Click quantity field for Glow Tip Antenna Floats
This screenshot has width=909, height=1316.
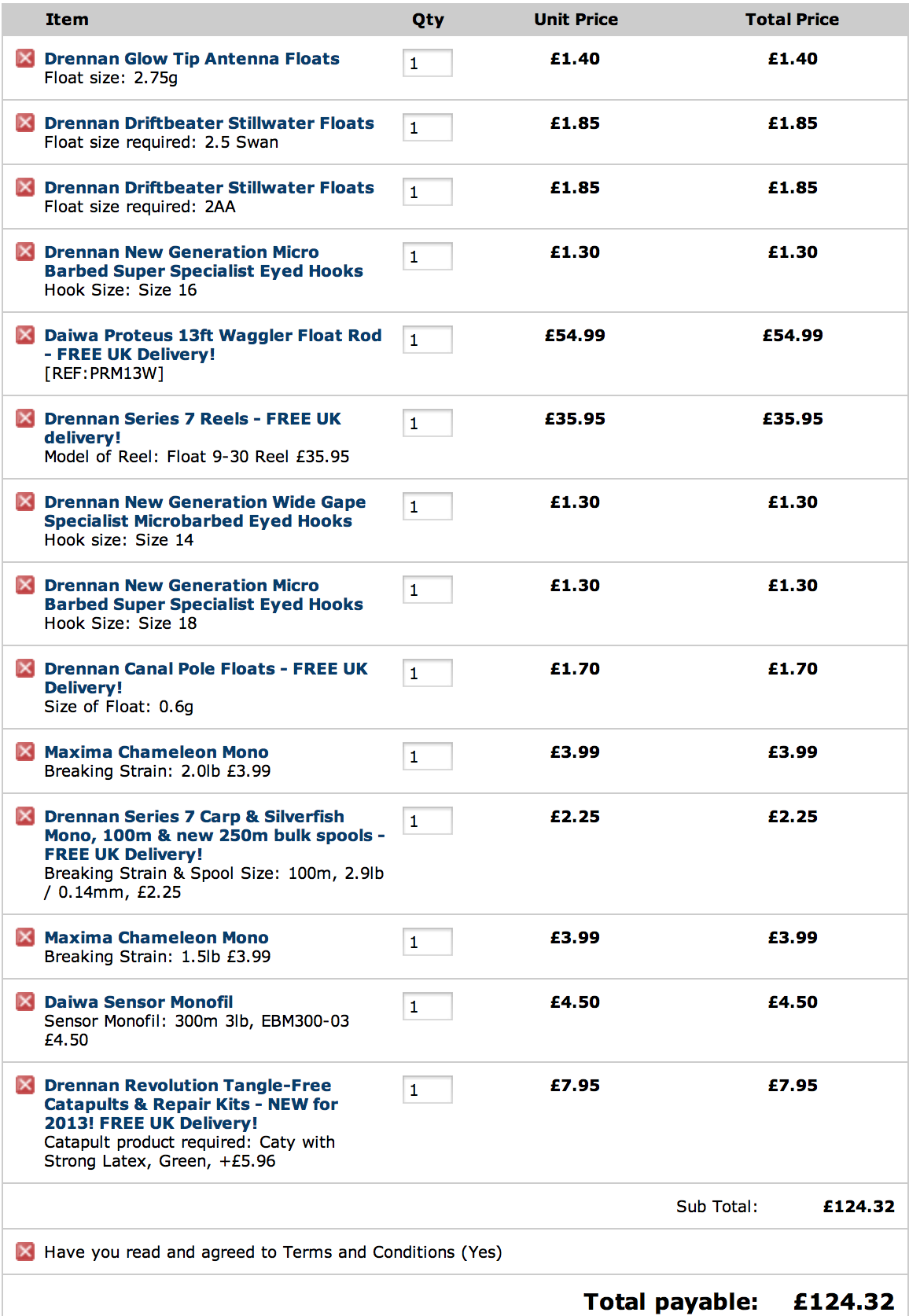point(428,63)
